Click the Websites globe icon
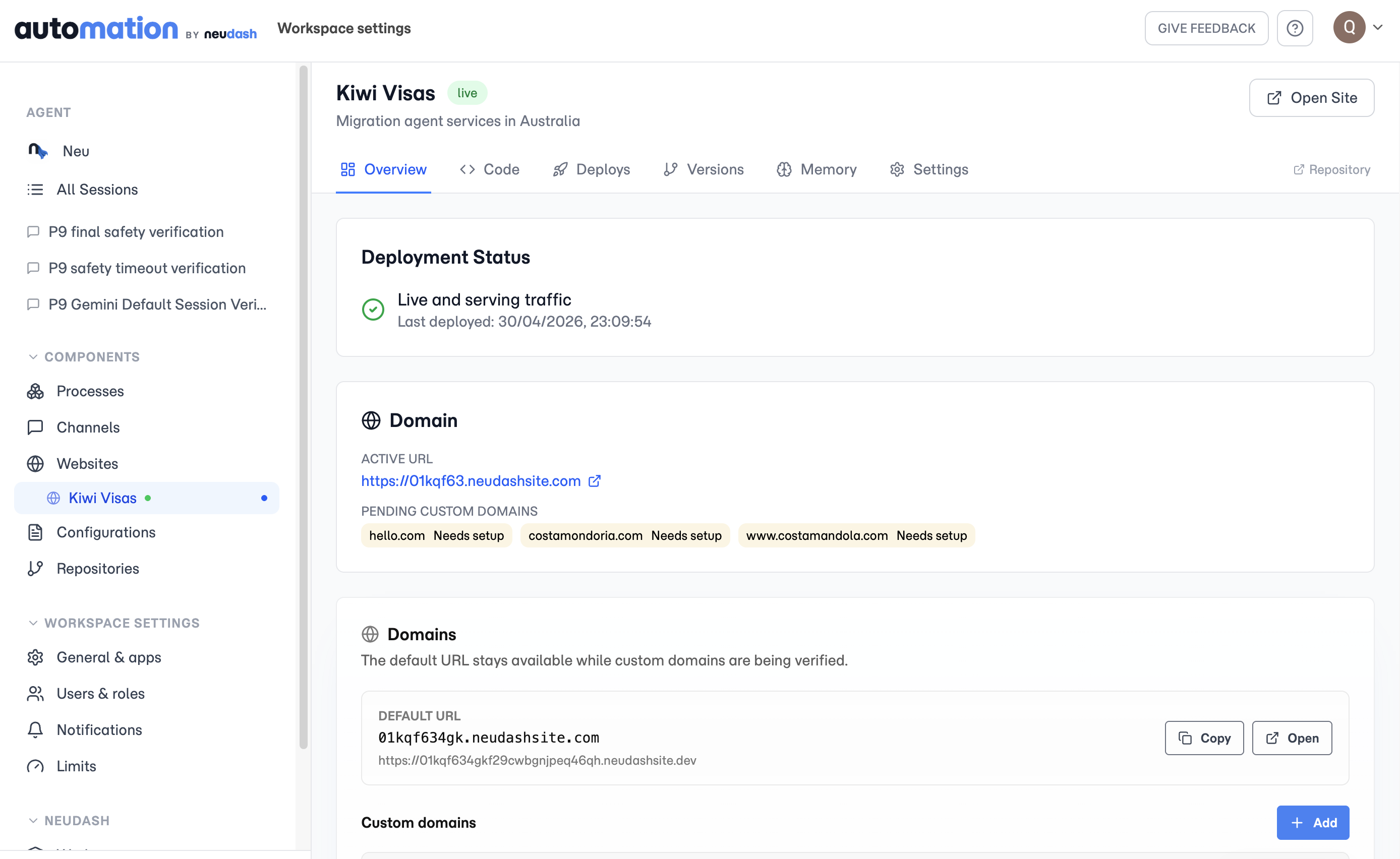 35,464
